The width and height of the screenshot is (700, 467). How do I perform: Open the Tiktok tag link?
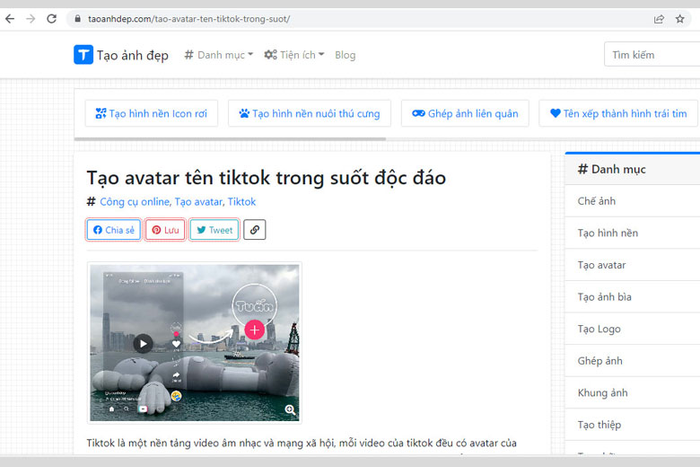click(242, 202)
